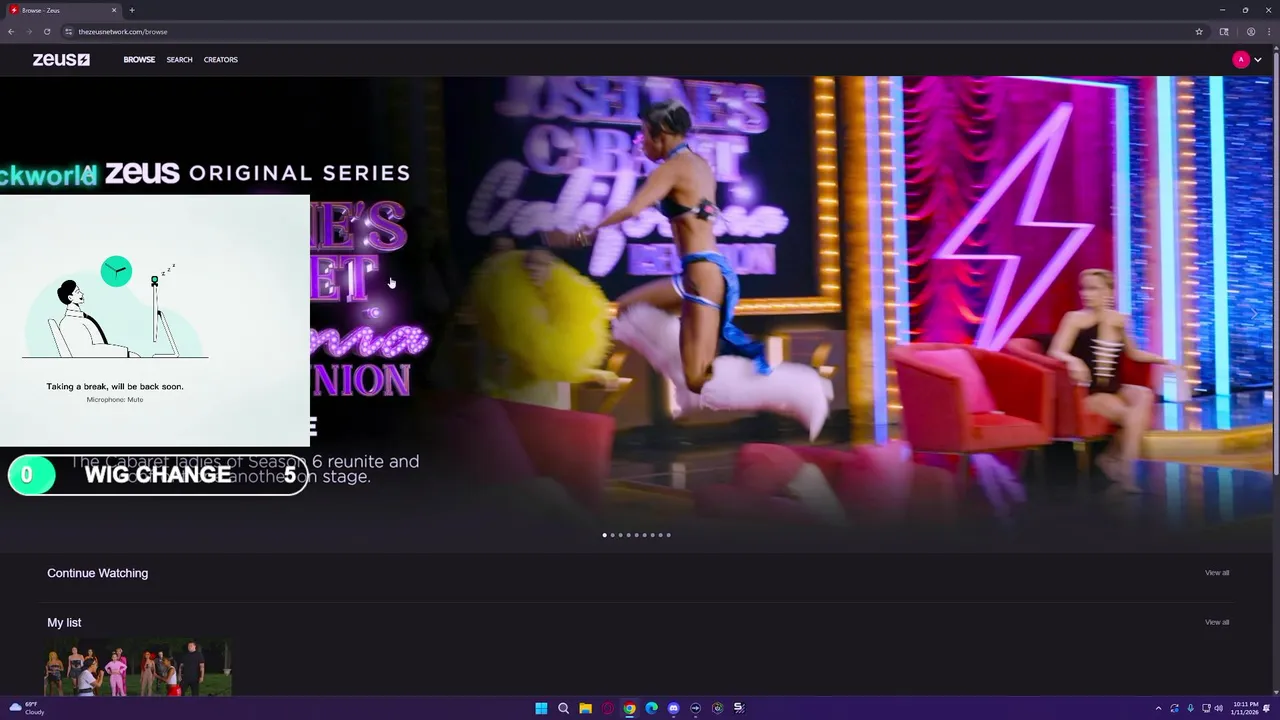Open Discord from the taskbar

[x=673, y=708]
